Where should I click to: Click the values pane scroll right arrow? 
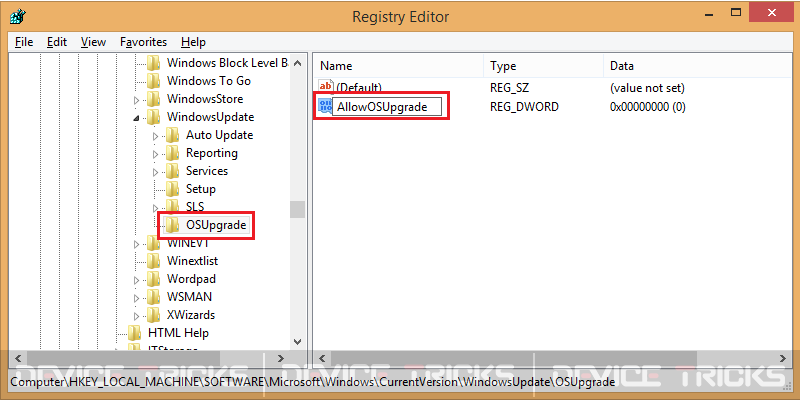[x=783, y=358]
